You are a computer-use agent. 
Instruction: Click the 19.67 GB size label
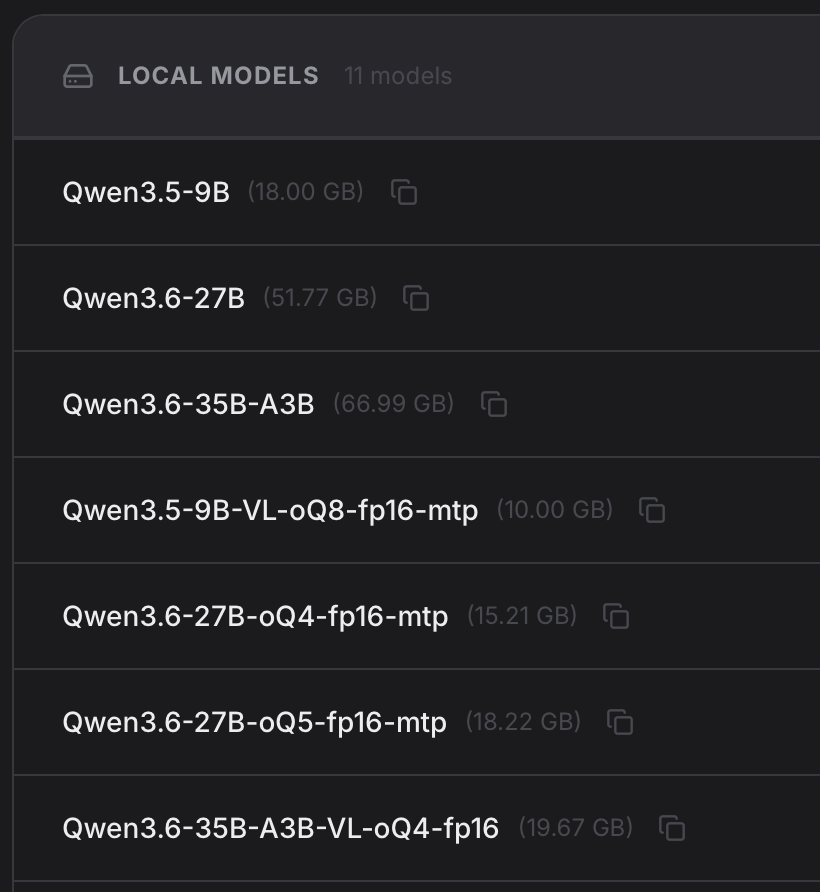tap(576, 828)
